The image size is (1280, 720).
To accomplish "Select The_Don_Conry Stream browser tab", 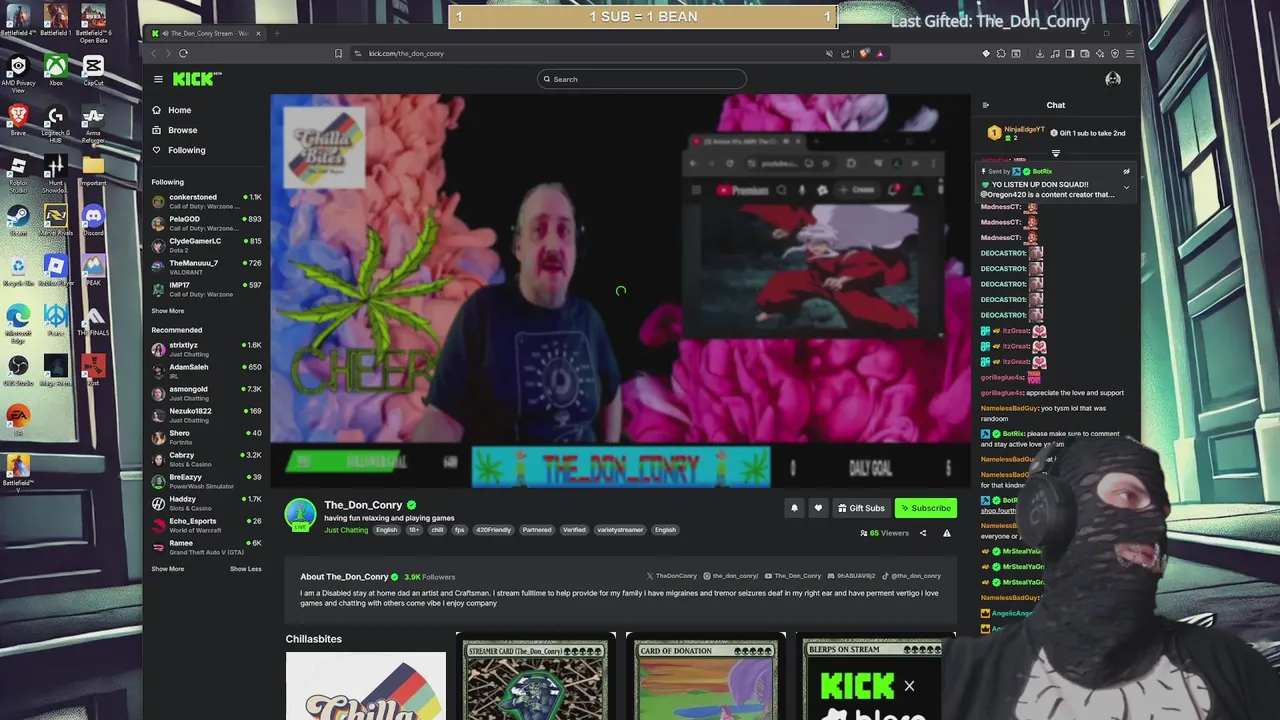I will pos(205,33).
